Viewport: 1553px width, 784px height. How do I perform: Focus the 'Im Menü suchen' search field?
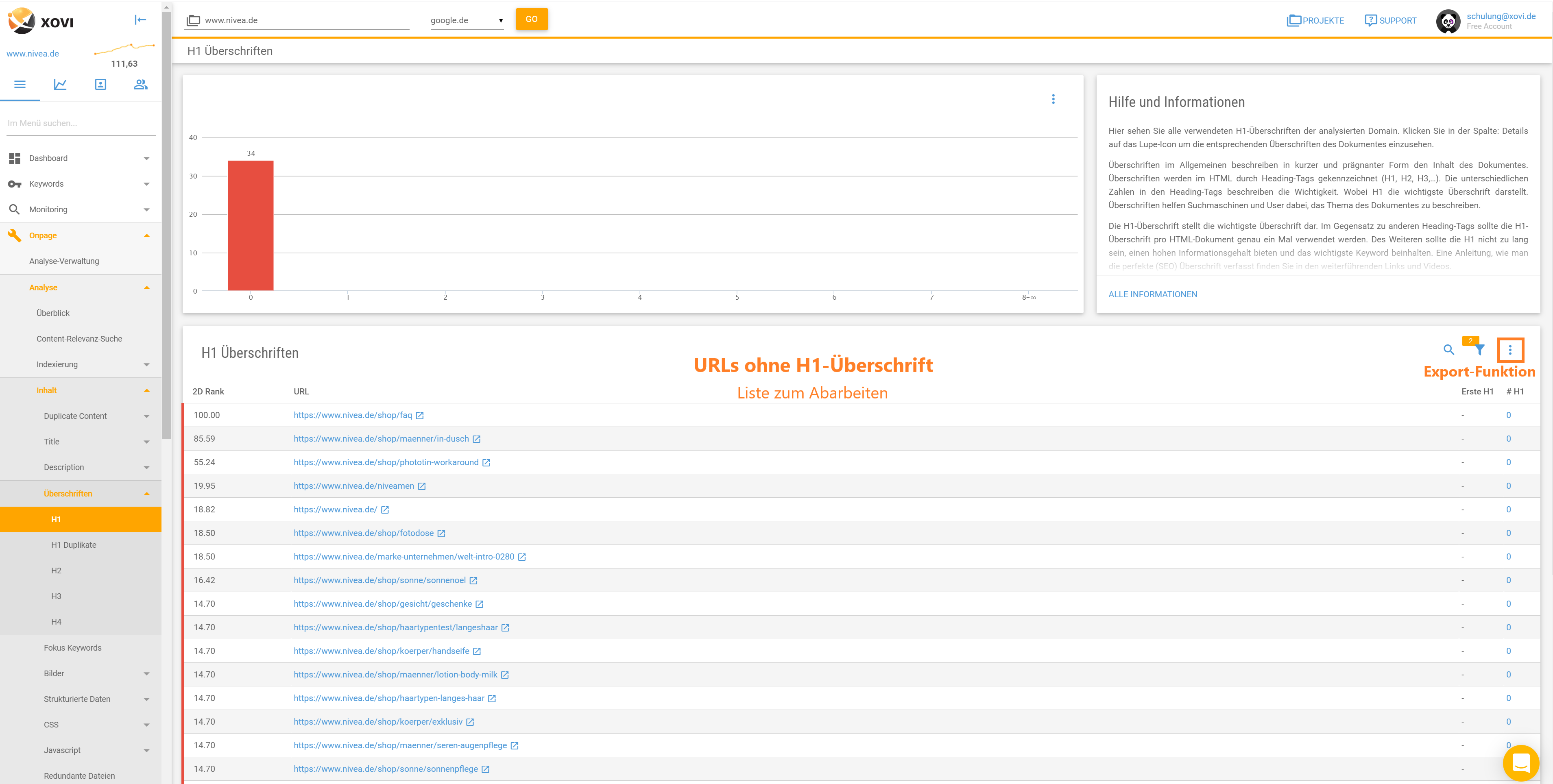(x=81, y=123)
